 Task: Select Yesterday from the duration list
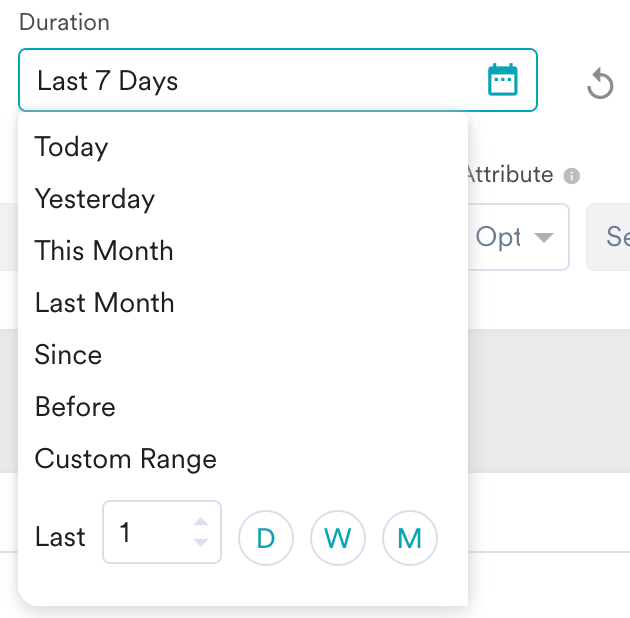(x=95, y=199)
